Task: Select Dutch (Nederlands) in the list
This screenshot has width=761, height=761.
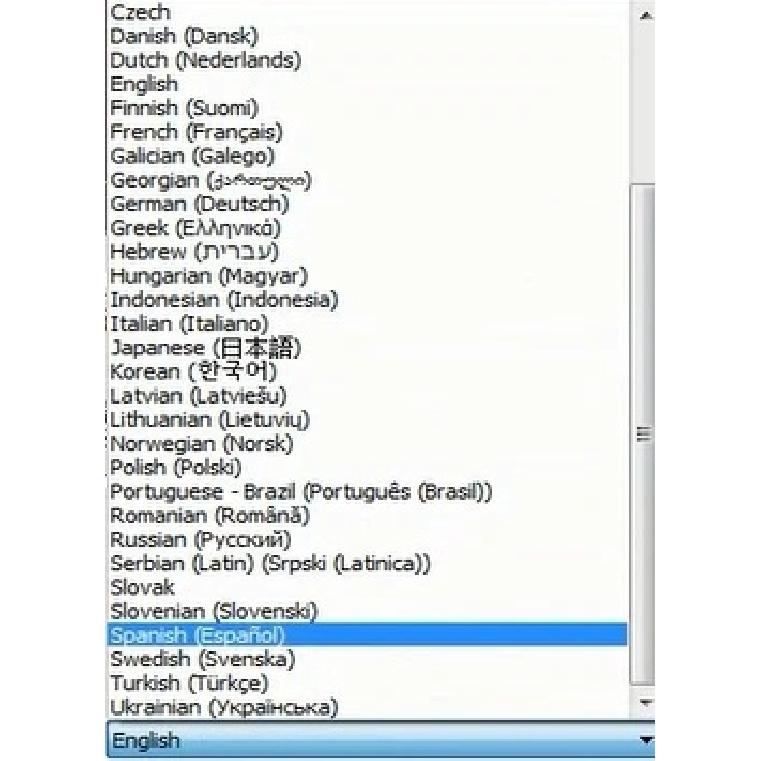Action: point(367,60)
